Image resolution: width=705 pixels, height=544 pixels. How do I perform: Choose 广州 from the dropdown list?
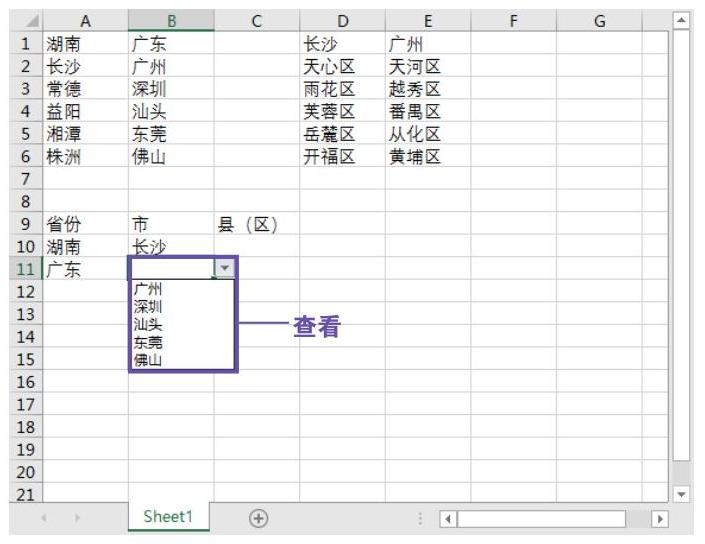pos(182,289)
